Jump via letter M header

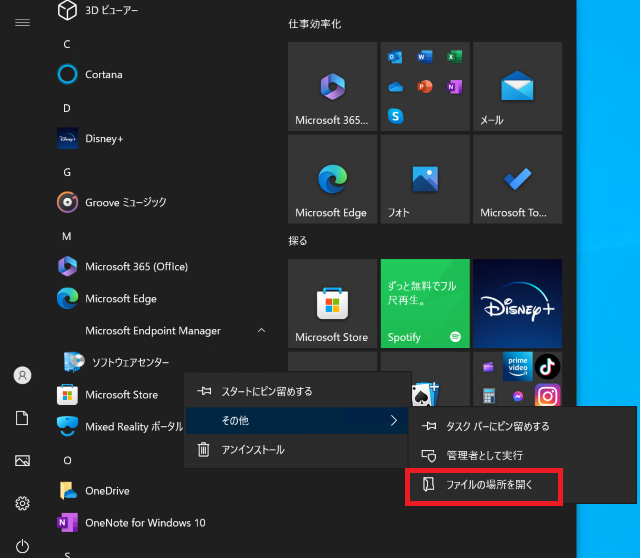pos(67,236)
